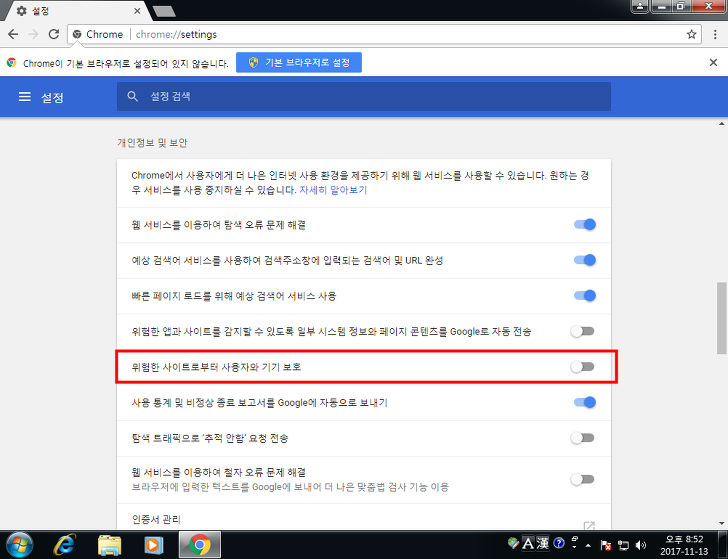Viewport: 728px width, 559px height.
Task: Click the page scrollbar thumb
Action: click(722, 318)
